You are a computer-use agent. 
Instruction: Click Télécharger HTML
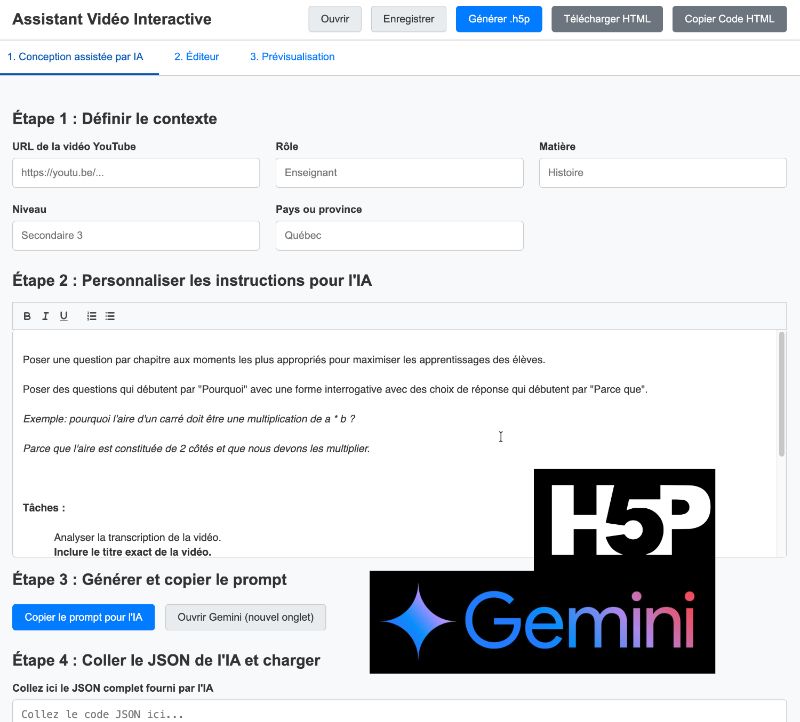coord(606,18)
